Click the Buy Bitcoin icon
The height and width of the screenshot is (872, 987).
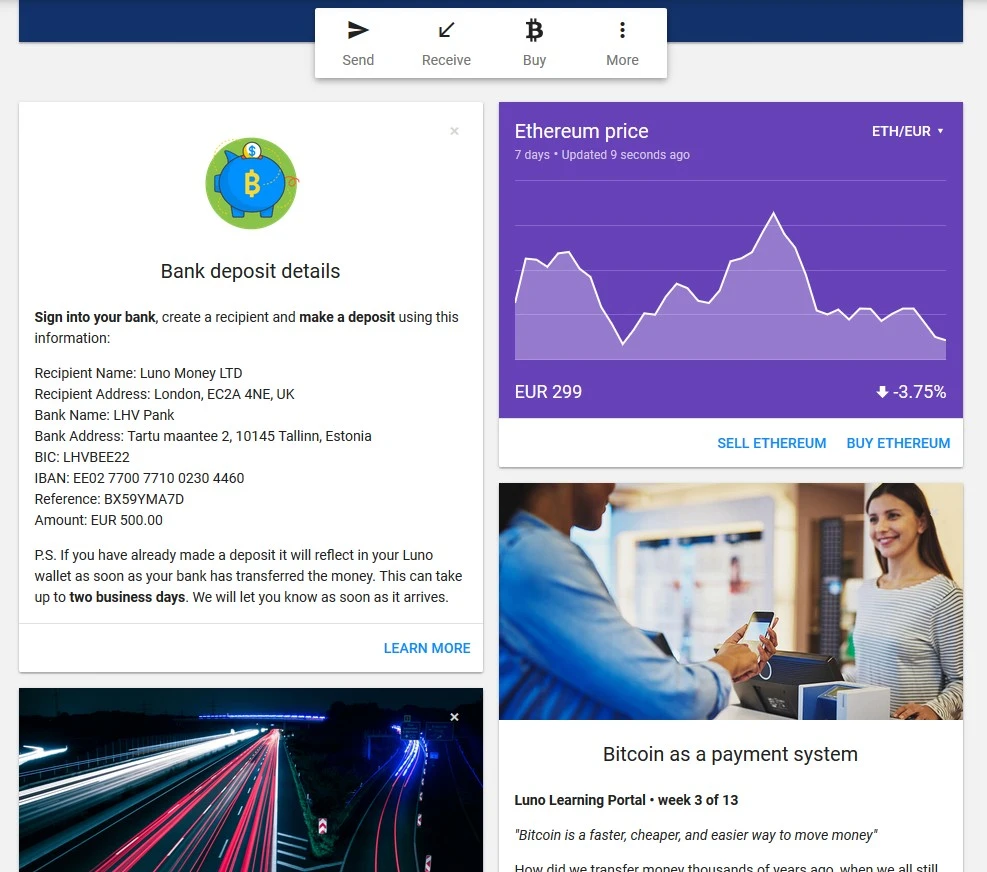[534, 30]
